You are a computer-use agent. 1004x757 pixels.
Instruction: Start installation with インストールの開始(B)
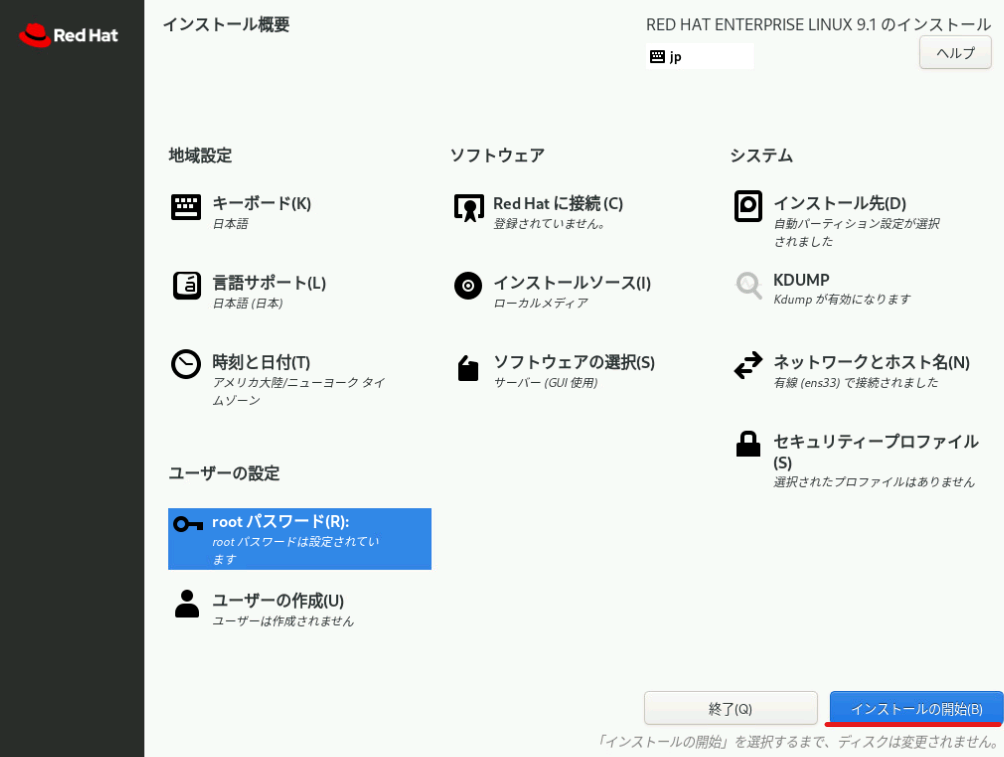916,708
